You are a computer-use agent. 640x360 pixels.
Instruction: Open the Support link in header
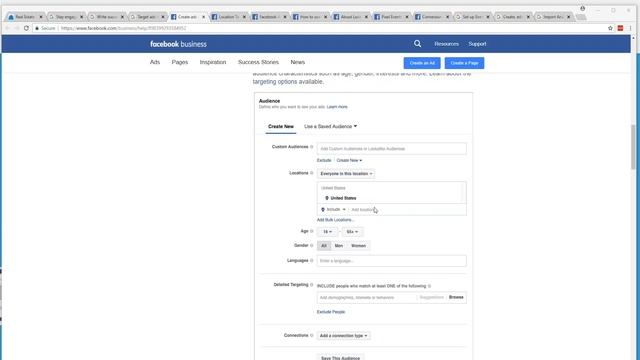tap(477, 44)
